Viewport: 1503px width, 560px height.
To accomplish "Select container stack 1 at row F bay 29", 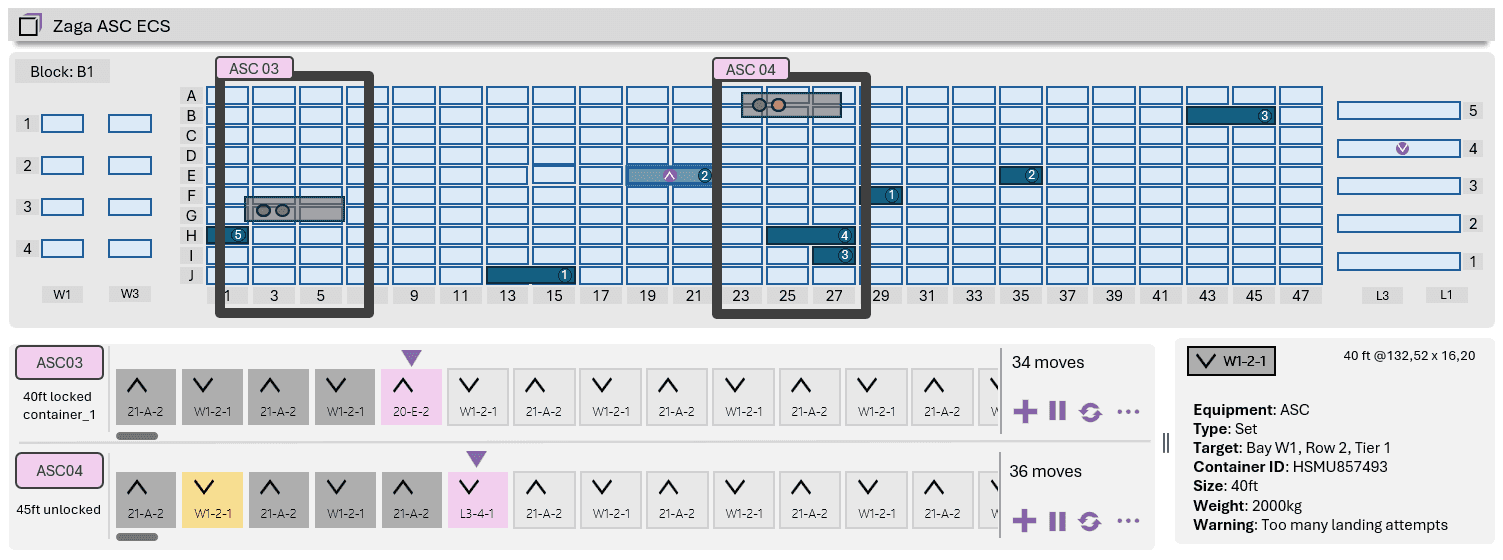I will pyautogui.click(x=881, y=195).
